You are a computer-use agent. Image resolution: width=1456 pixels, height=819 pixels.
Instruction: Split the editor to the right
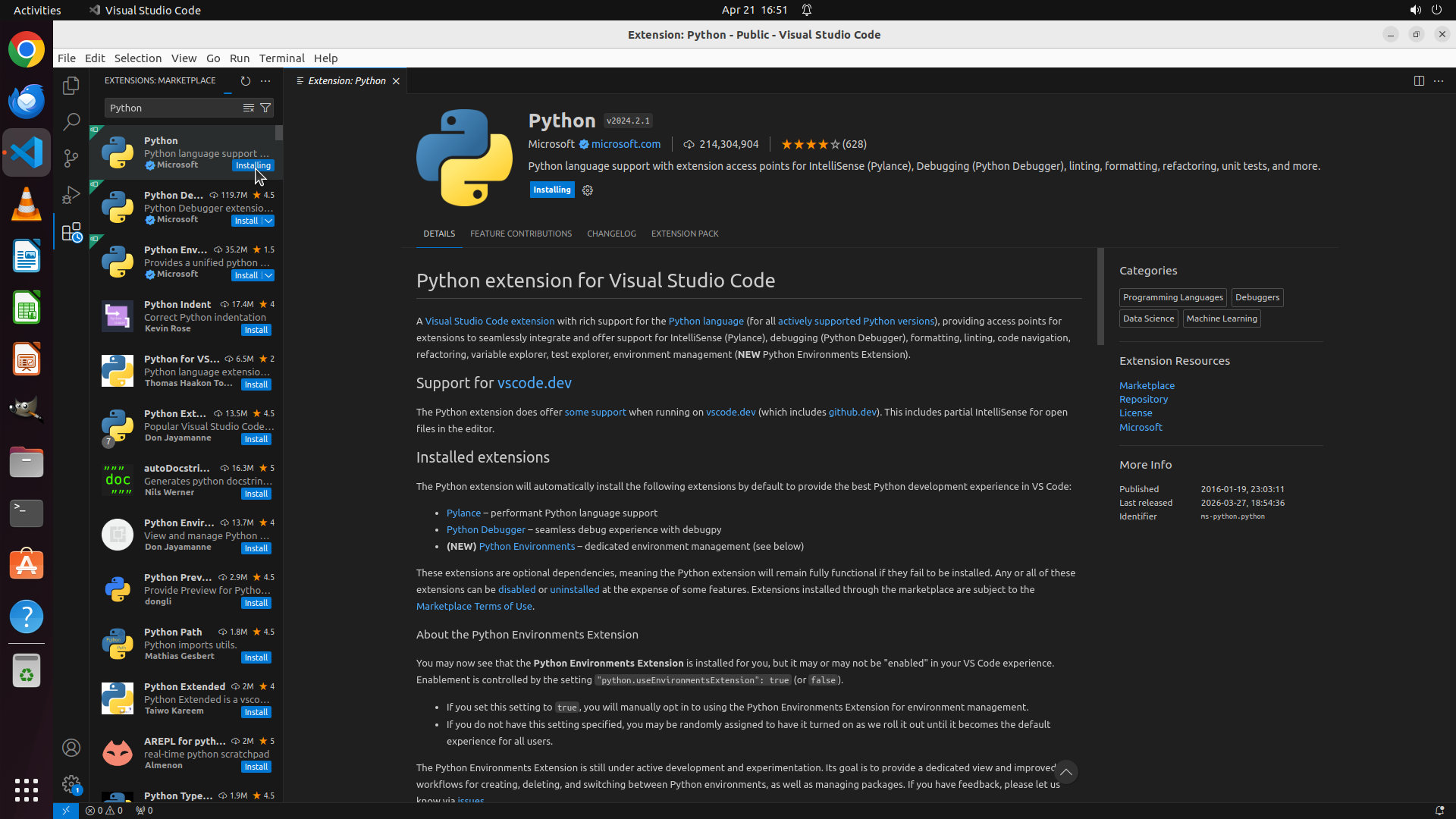[1418, 80]
